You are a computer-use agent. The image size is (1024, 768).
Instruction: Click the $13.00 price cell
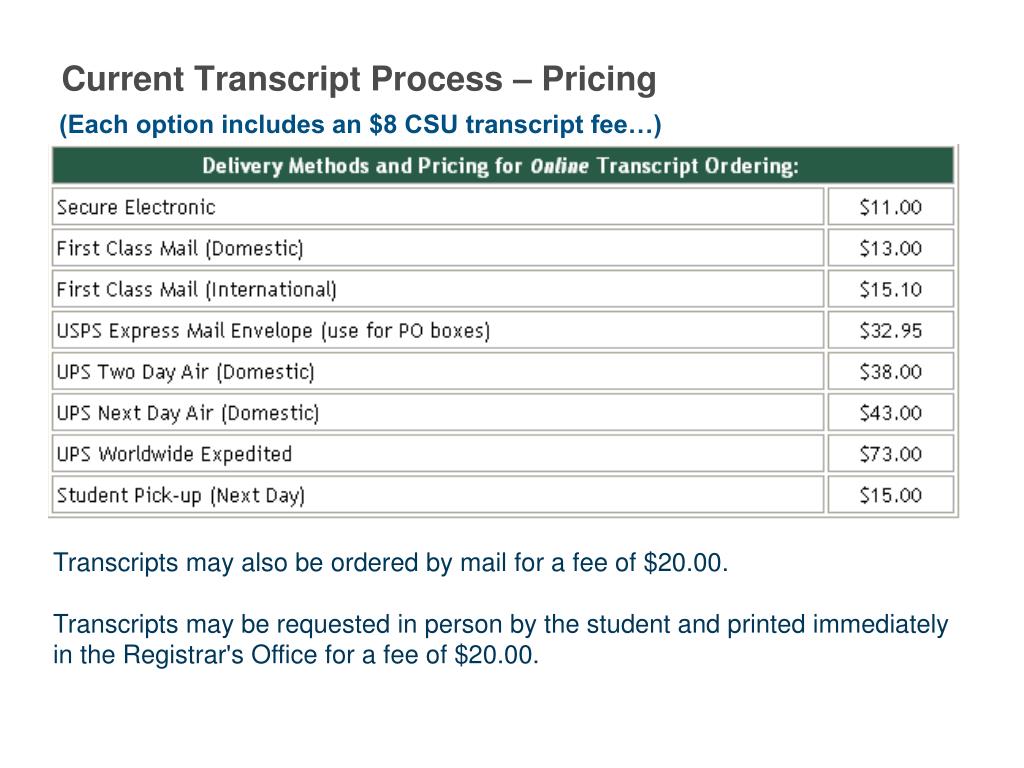[890, 248]
